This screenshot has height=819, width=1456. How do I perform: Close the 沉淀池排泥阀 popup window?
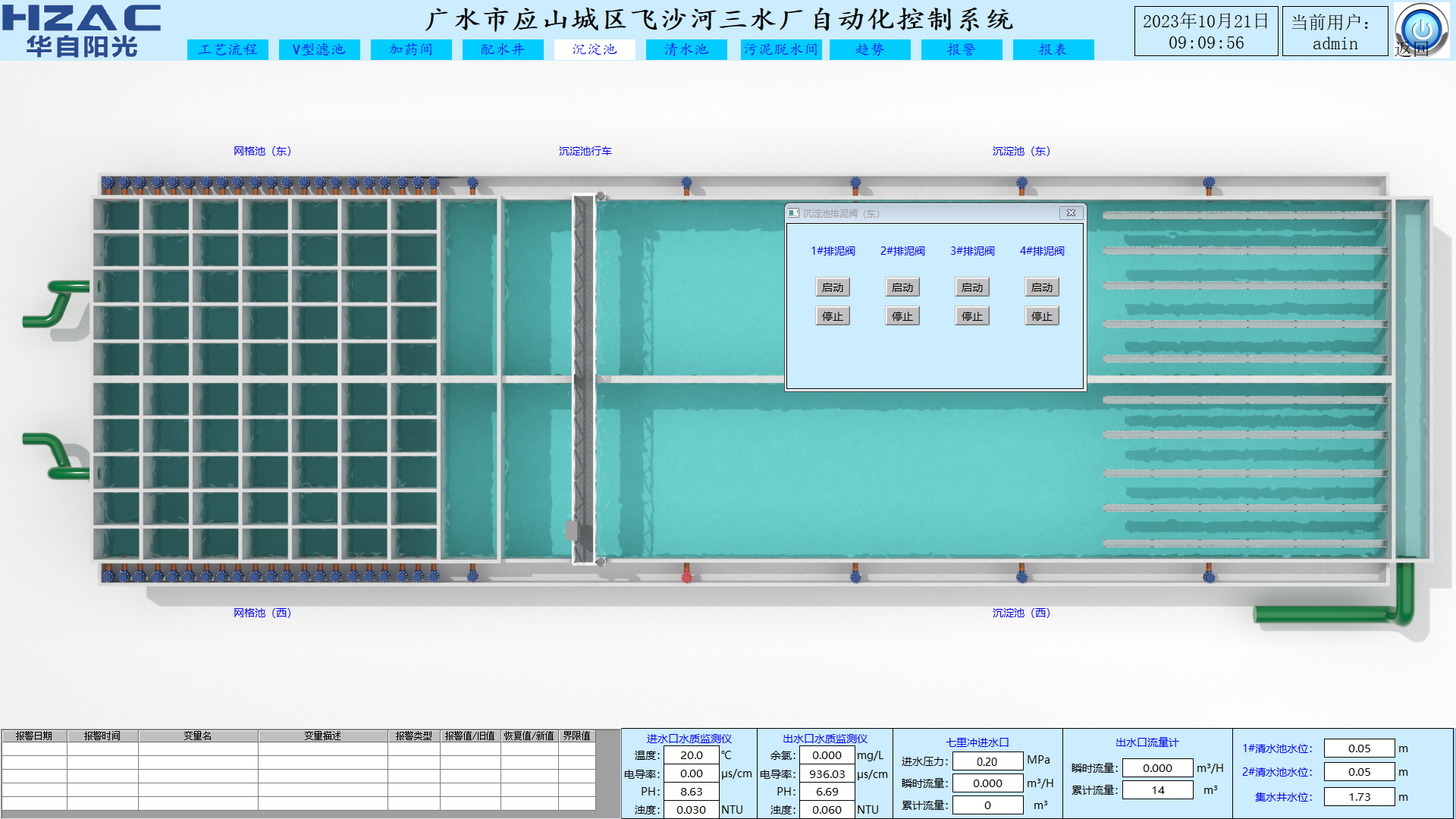(x=1071, y=213)
